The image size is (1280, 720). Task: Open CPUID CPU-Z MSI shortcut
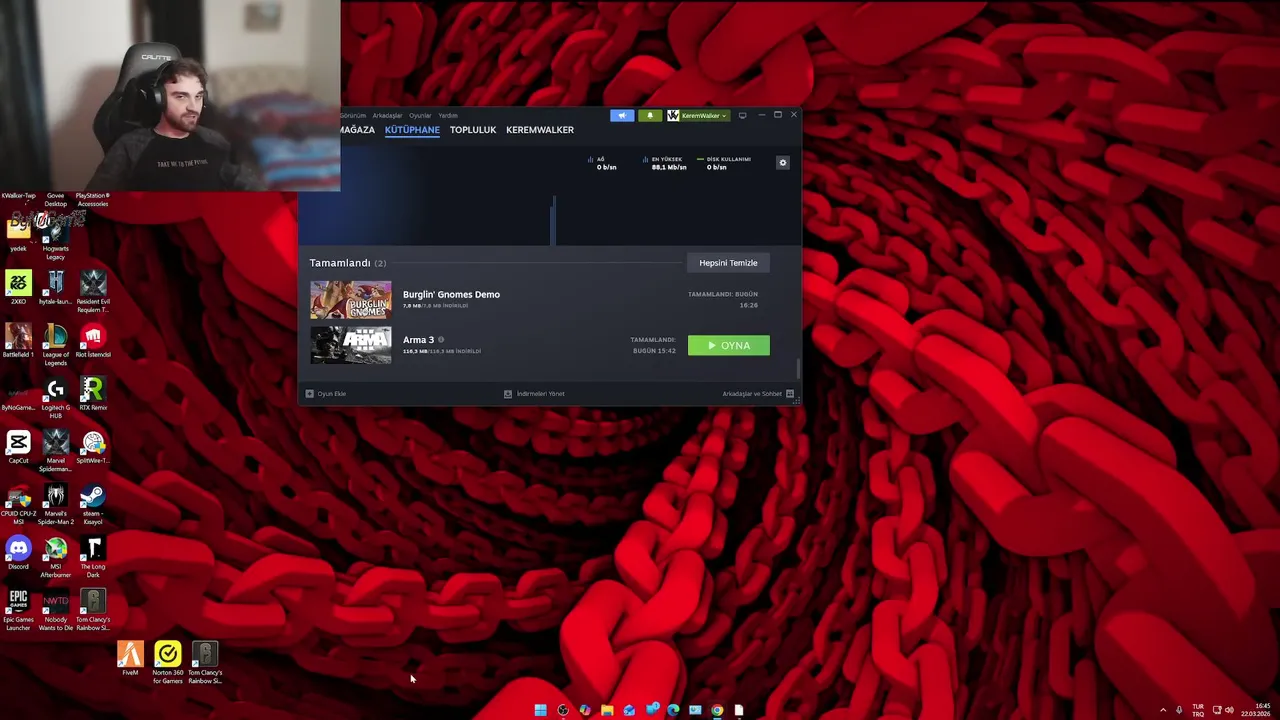[18, 504]
